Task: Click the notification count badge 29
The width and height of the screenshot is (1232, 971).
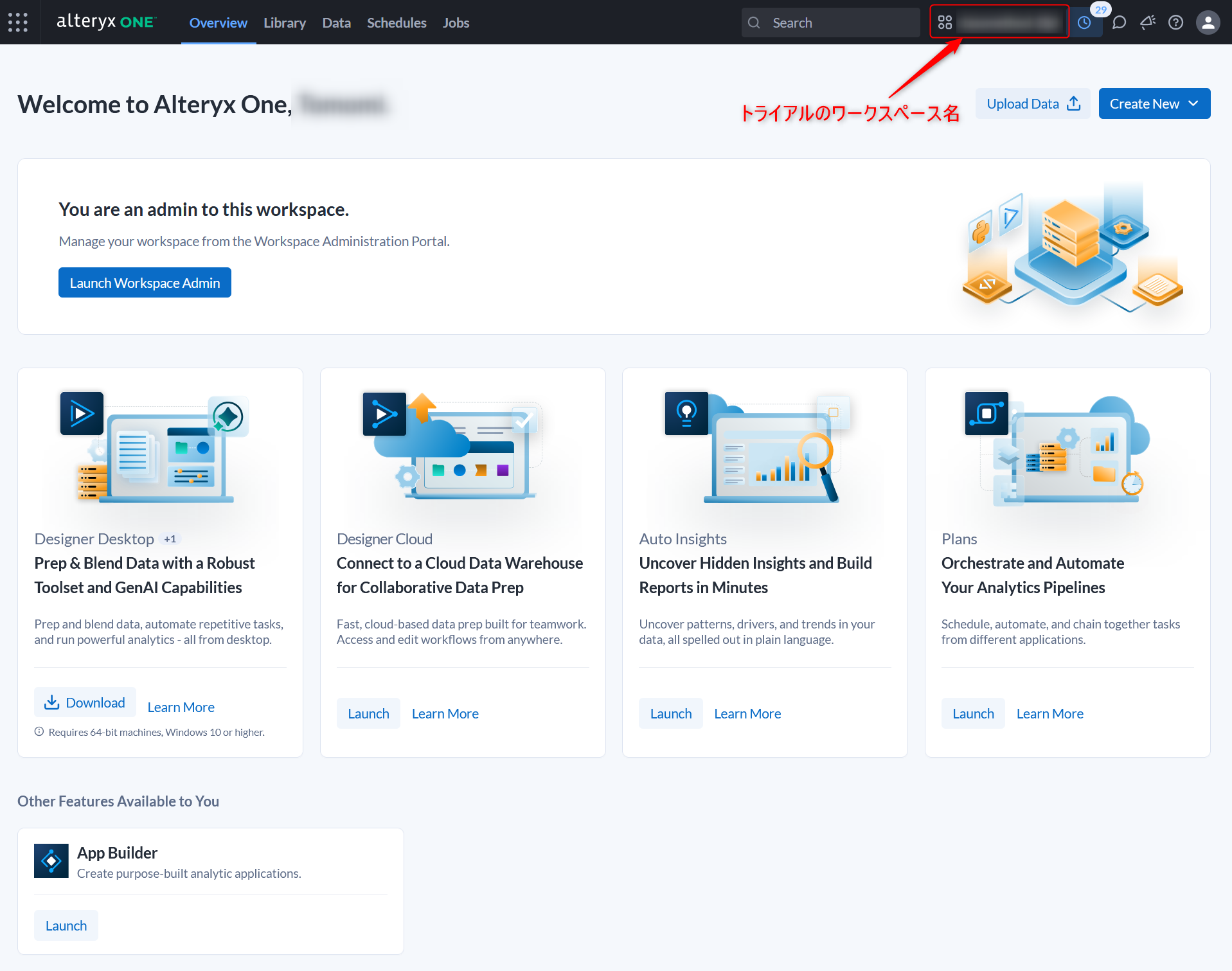Action: coord(1101,10)
